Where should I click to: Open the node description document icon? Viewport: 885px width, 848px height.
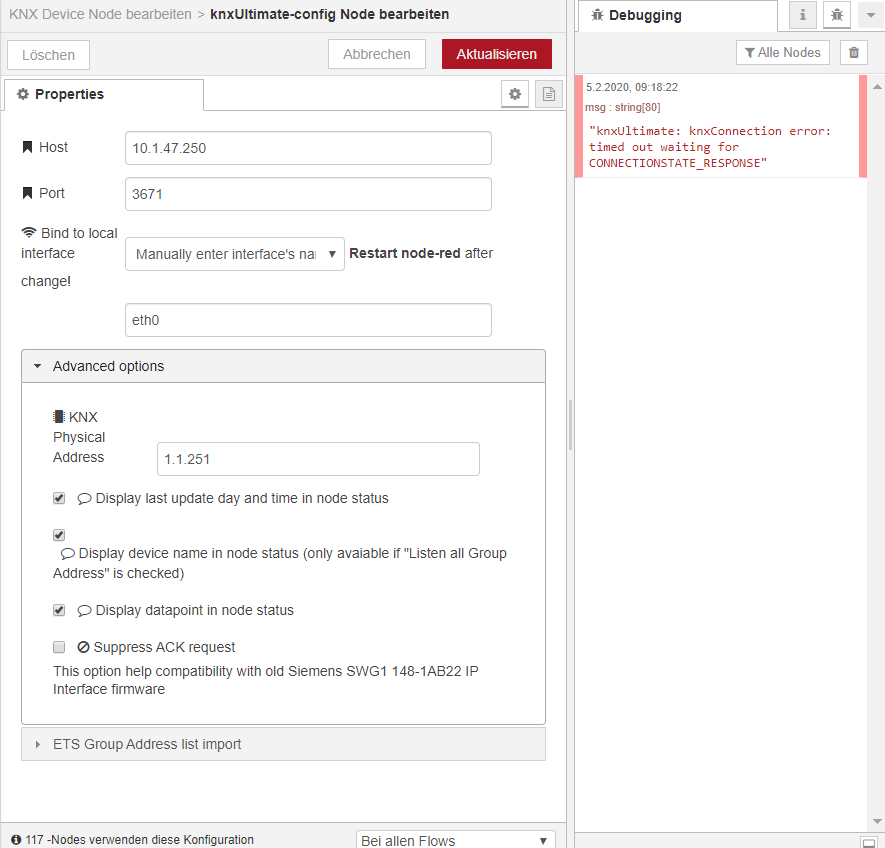tap(546, 93)
